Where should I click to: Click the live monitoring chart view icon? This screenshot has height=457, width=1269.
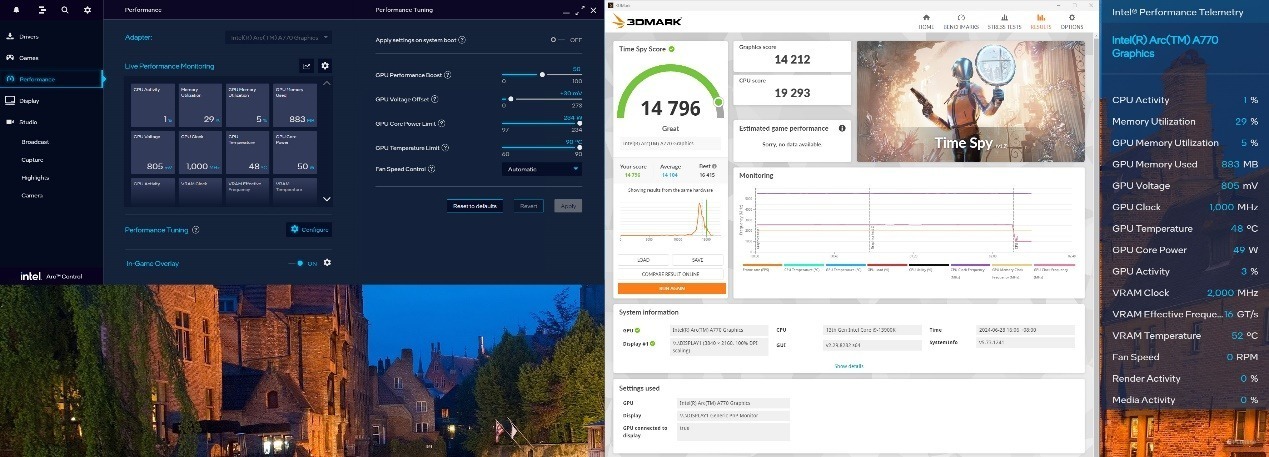coord(307,66)
